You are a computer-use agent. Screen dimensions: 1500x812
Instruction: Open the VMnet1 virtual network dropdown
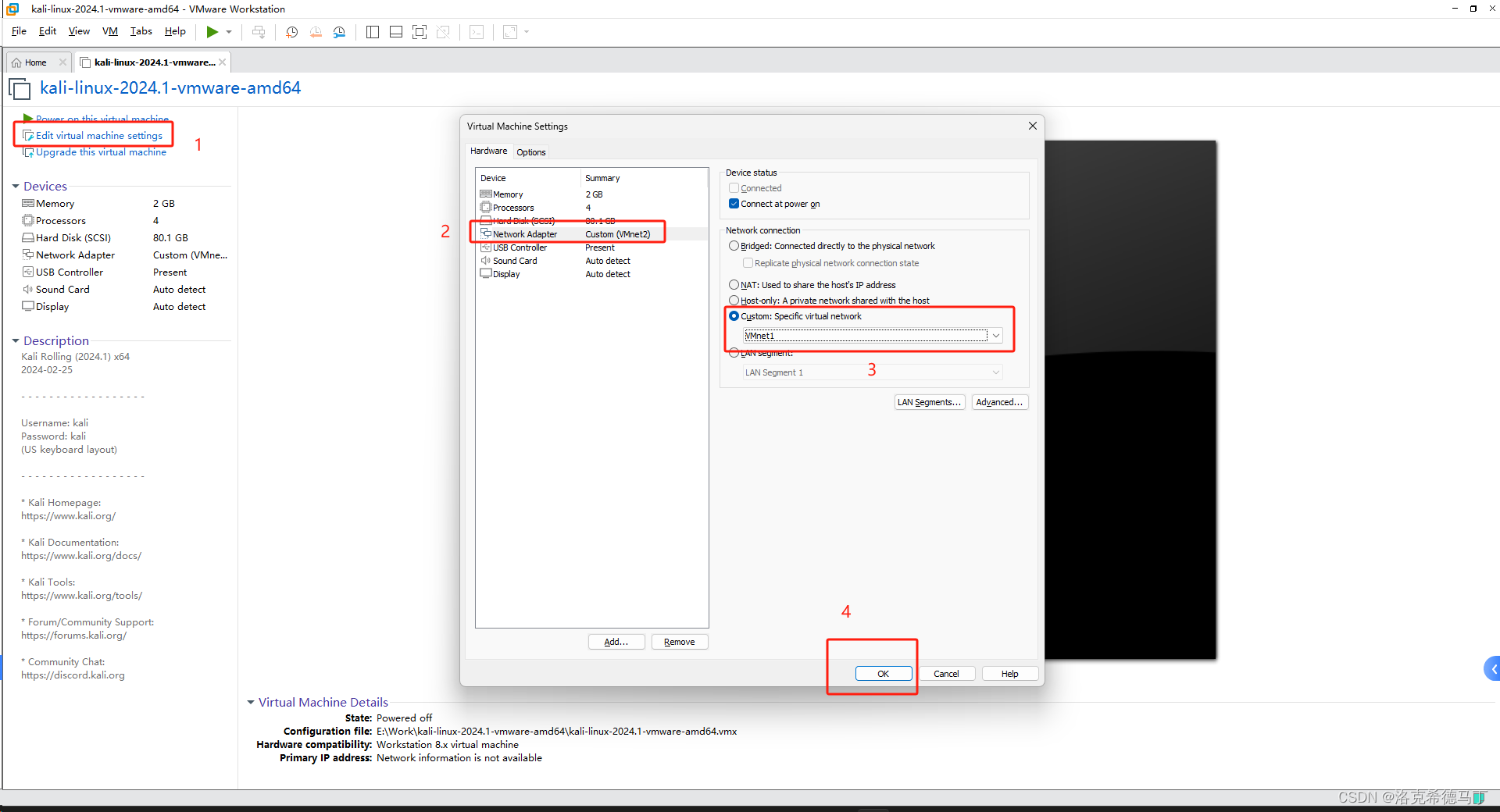pos(873,336)
